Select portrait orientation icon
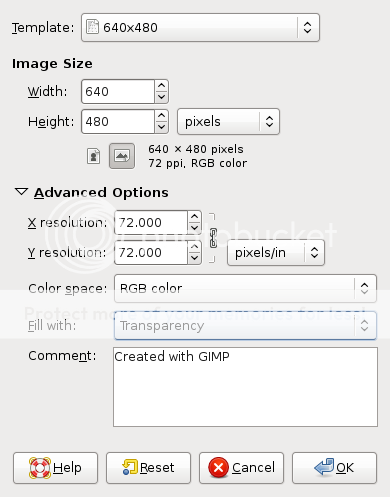The height and width of the screenshot is (497, 390). (x=94, y=156)
